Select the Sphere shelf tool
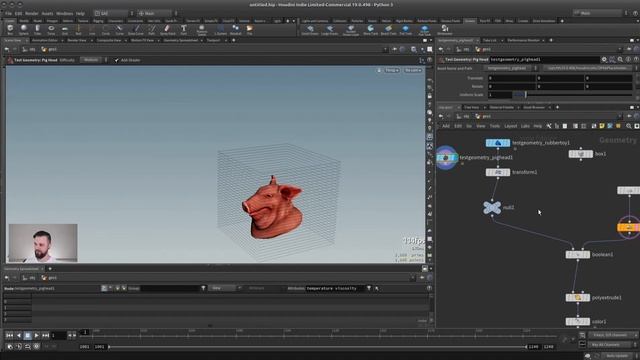The width and height of the screenshot is (640, 360). click(x=24, y=29)
